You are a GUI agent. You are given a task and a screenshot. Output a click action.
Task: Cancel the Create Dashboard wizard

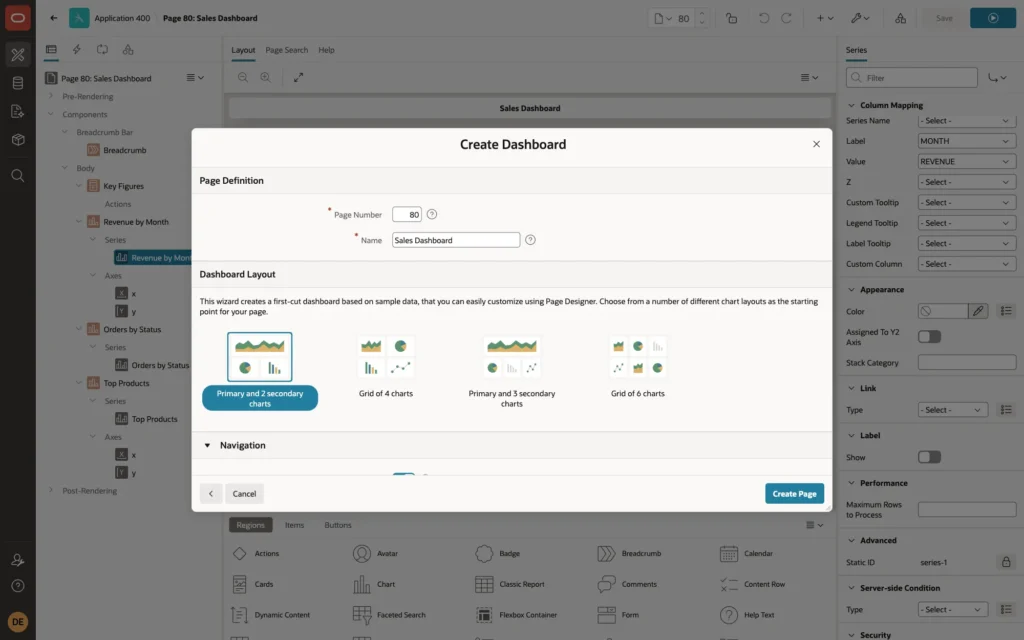click(244, 494)
